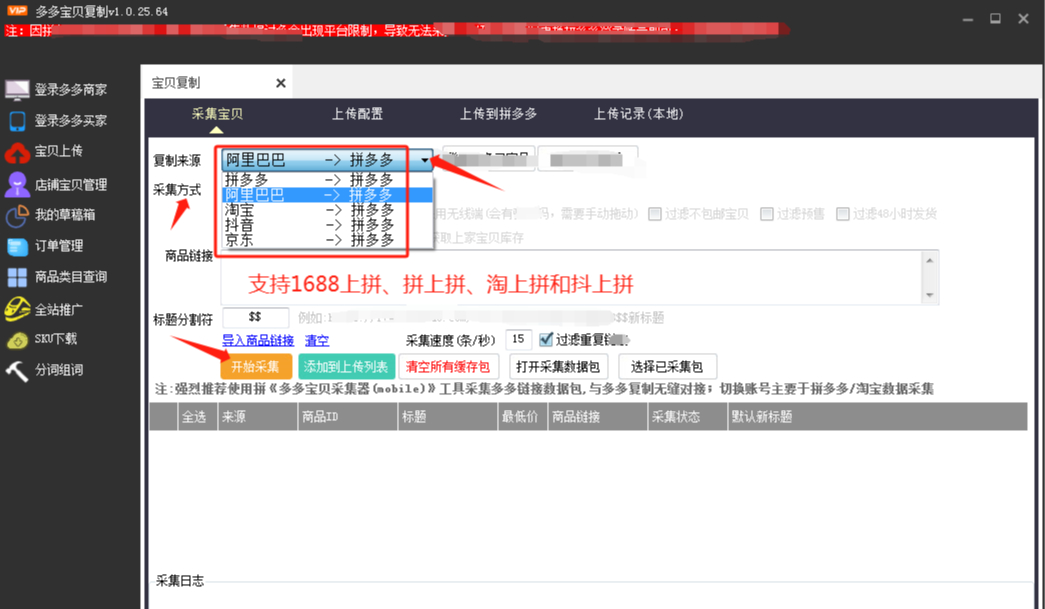
Task: Click the 全选 column header
Action: 198,416
